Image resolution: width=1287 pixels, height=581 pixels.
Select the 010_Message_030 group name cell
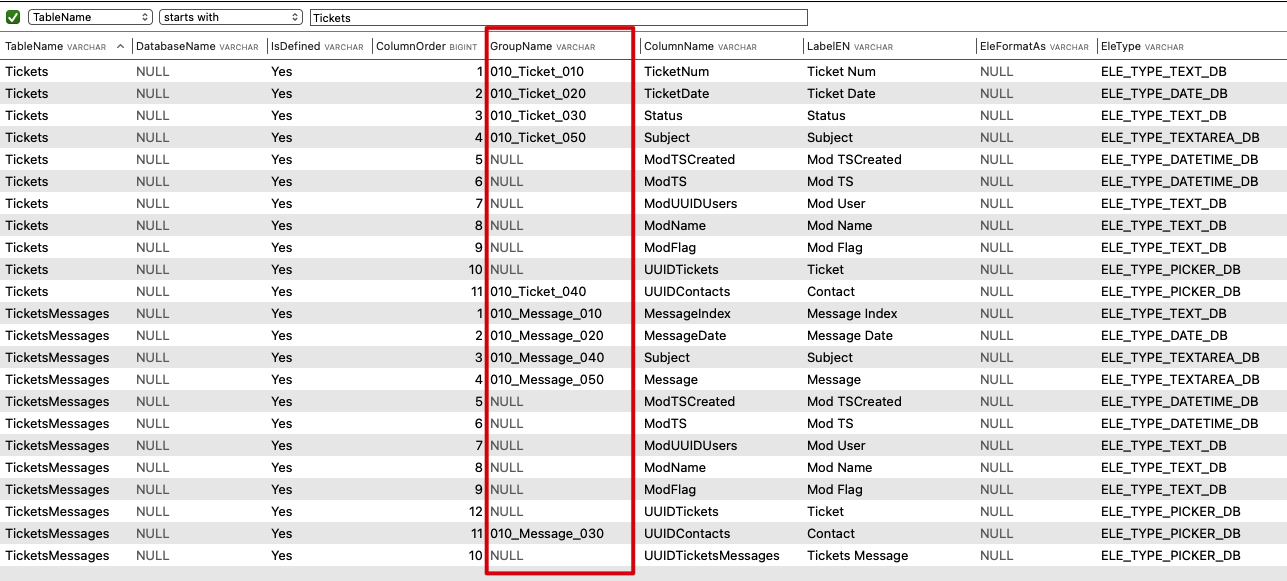pos(547,534)
